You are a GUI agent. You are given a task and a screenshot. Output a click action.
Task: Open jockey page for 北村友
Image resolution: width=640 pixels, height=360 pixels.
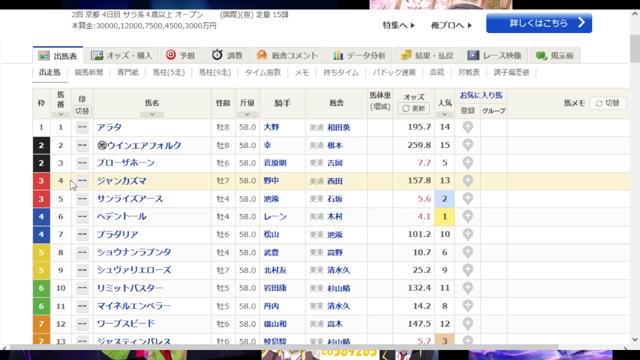pyautogui.click(x=275, y=270)
